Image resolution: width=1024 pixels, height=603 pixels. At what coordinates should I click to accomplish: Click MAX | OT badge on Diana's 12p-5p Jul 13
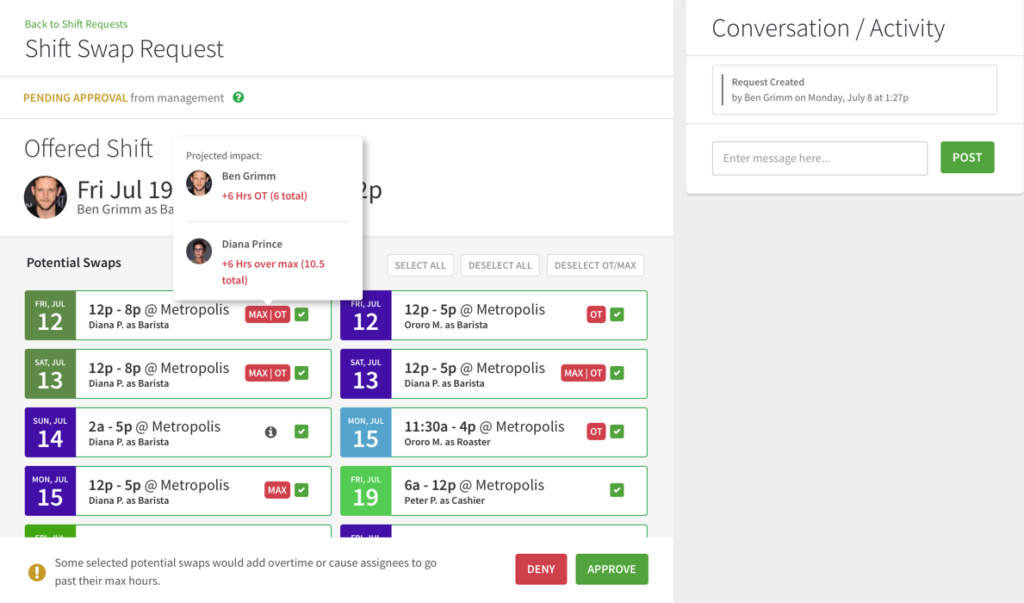tap(583, 373)
